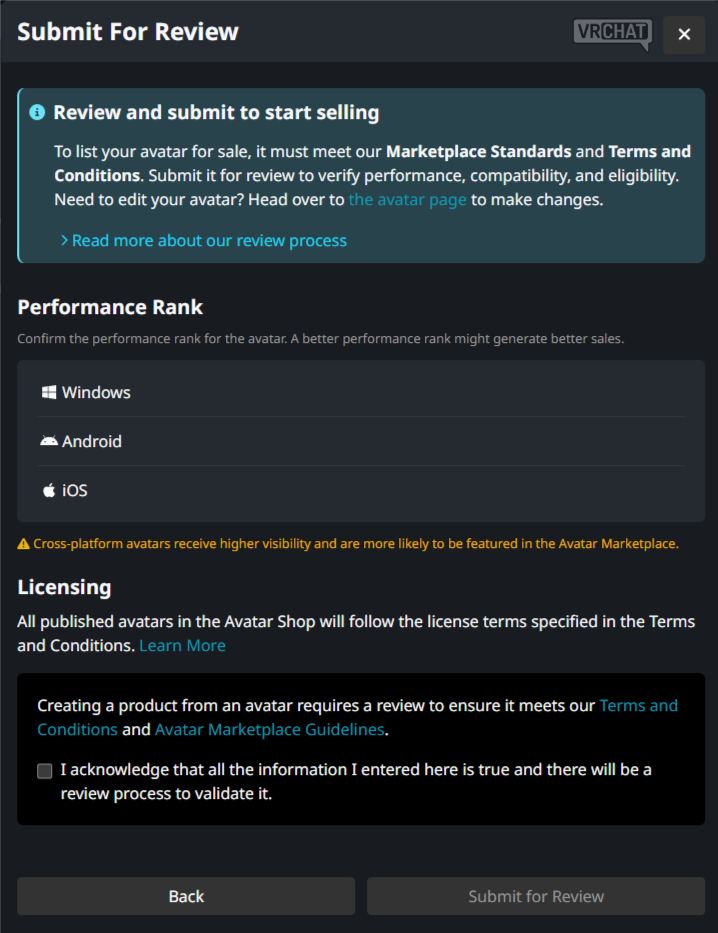Click the info icon beside the Review heading
The image size is (718, 933).
[37, 112]
